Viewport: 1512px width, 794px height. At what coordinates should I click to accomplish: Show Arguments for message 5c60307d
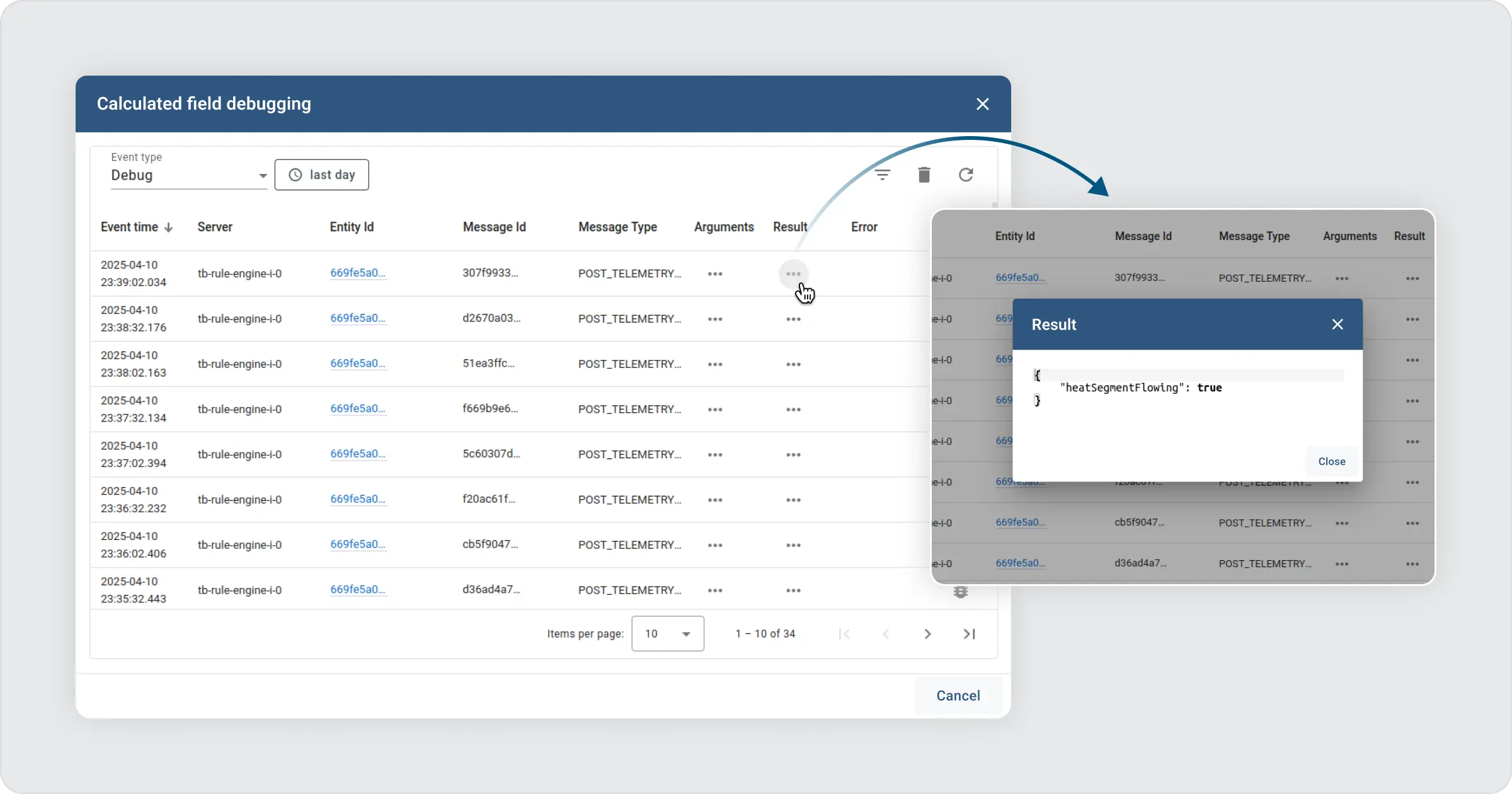click(715, 455)
